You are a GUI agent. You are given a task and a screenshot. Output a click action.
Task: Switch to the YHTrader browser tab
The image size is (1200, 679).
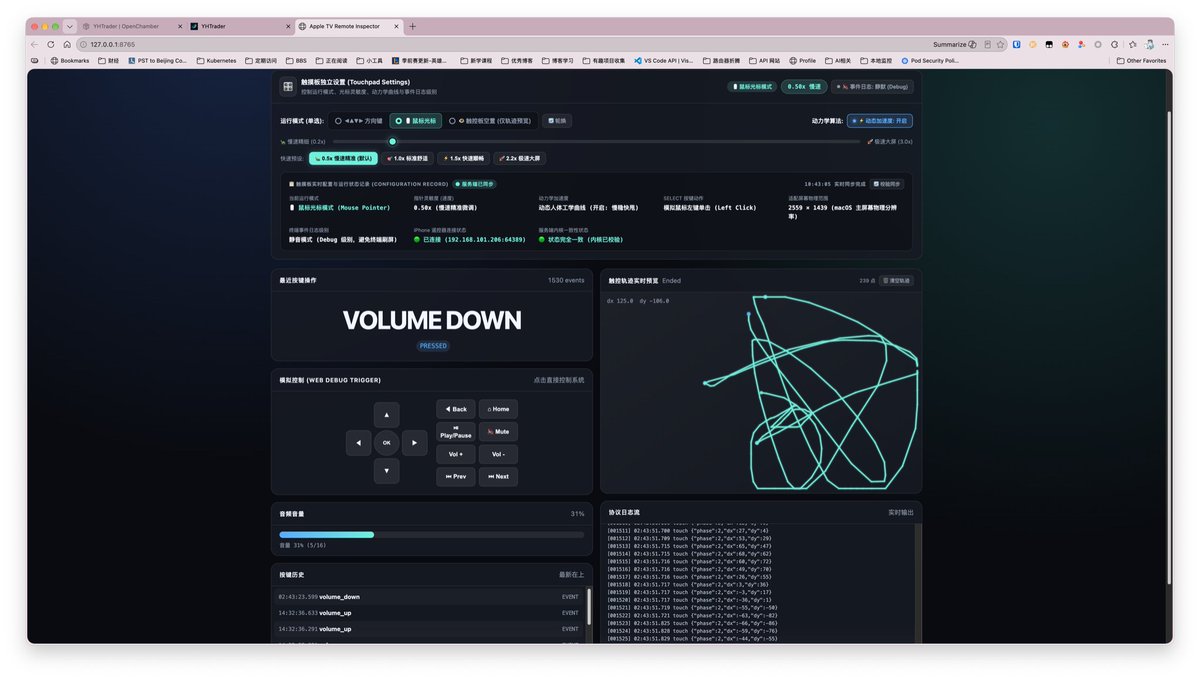pyautogui.click(x=241, y=26)
